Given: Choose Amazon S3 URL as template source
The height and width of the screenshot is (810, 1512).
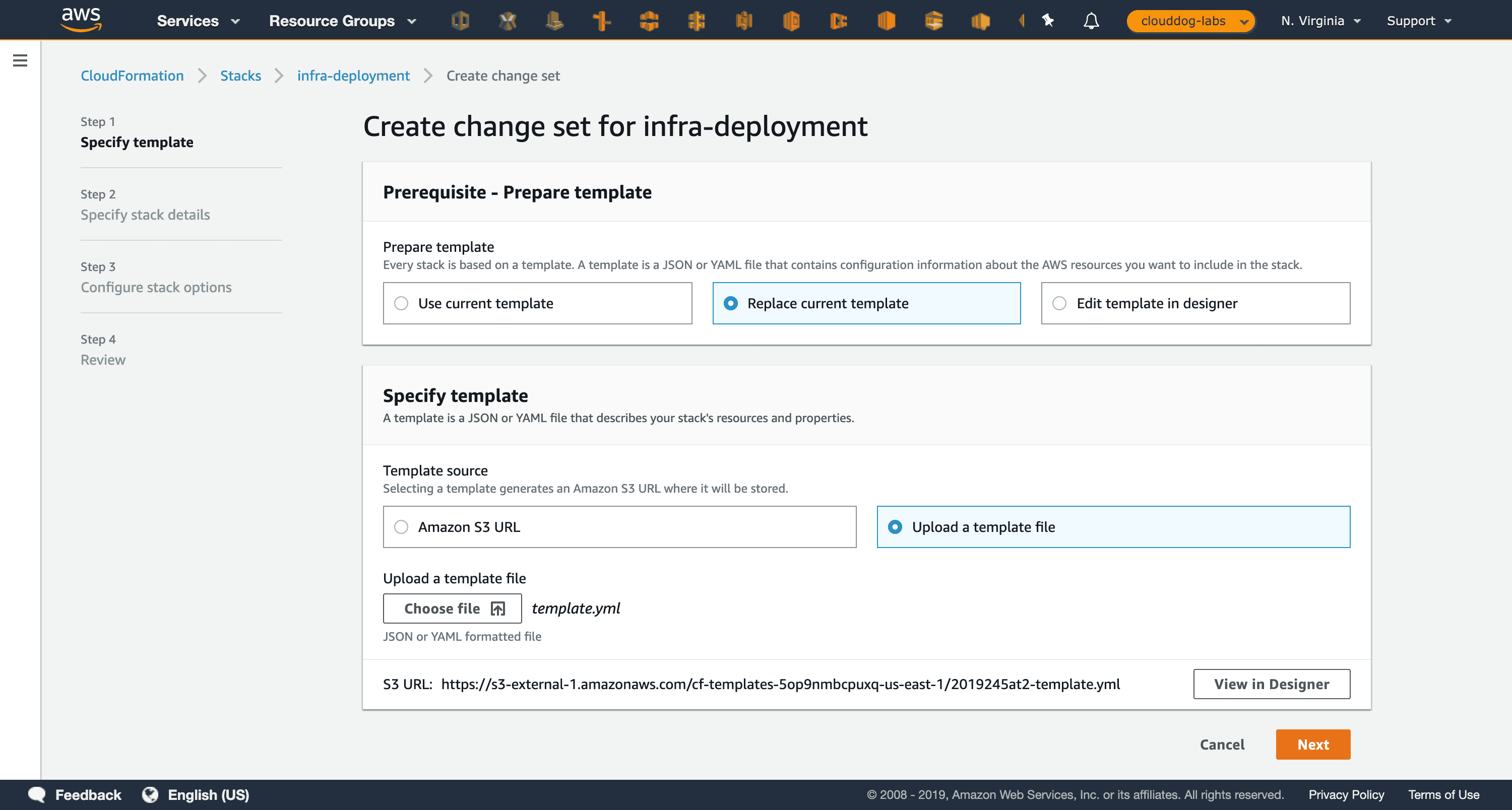Looking at the screenshot, I should [401, 527].
